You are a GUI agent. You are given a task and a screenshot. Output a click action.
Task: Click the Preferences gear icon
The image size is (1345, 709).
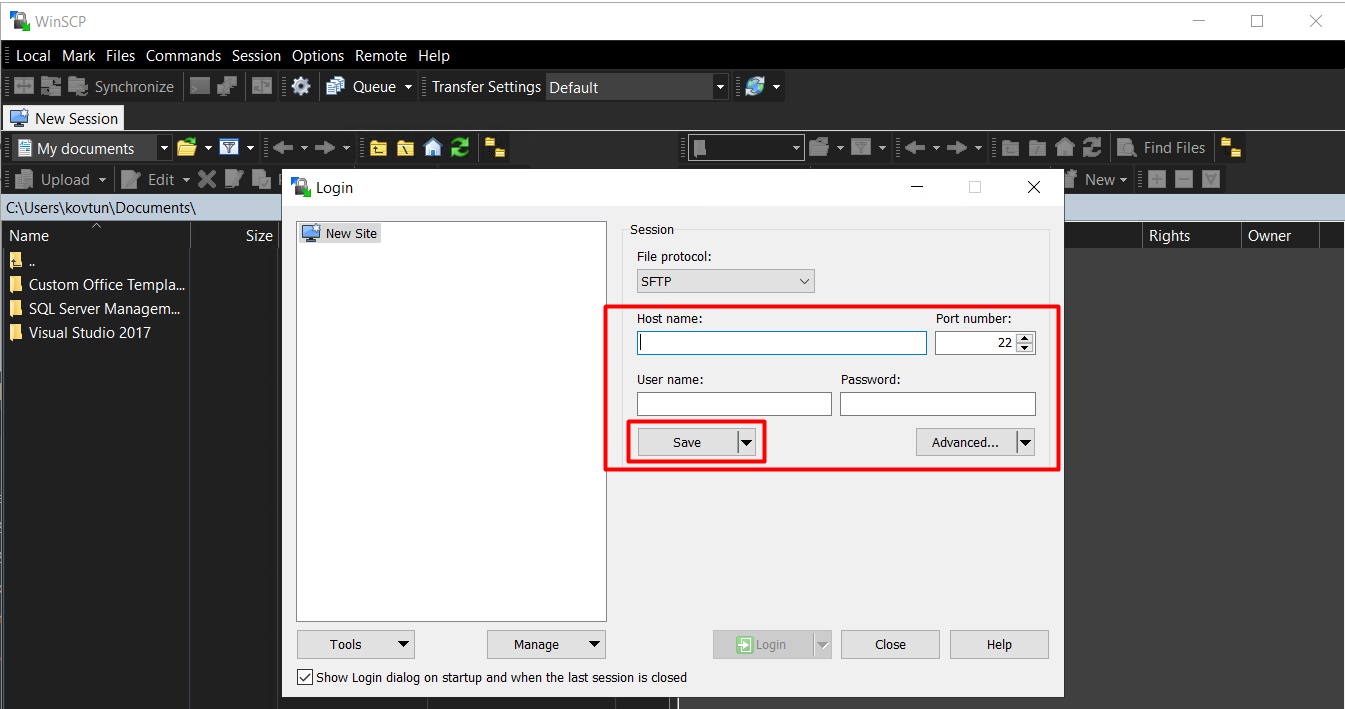[301, 87]
